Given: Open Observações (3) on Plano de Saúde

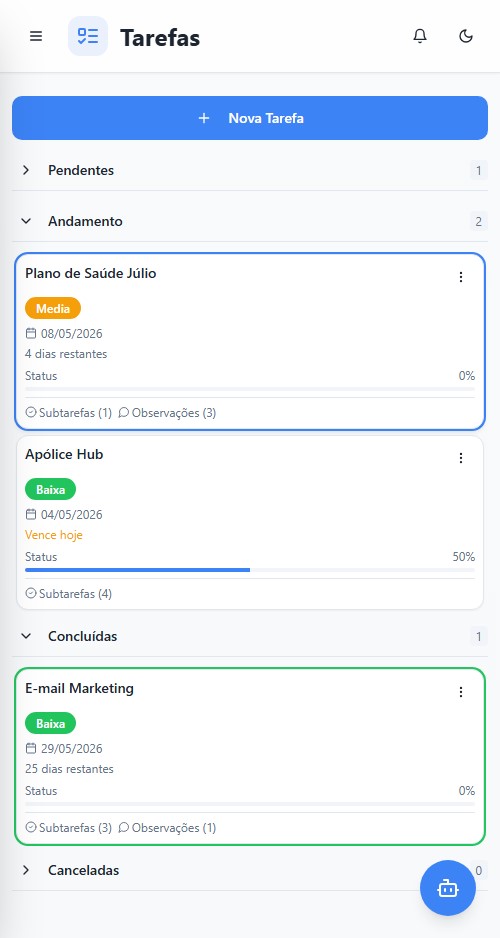Looking at the screenshot, I should tap(167, 413).
